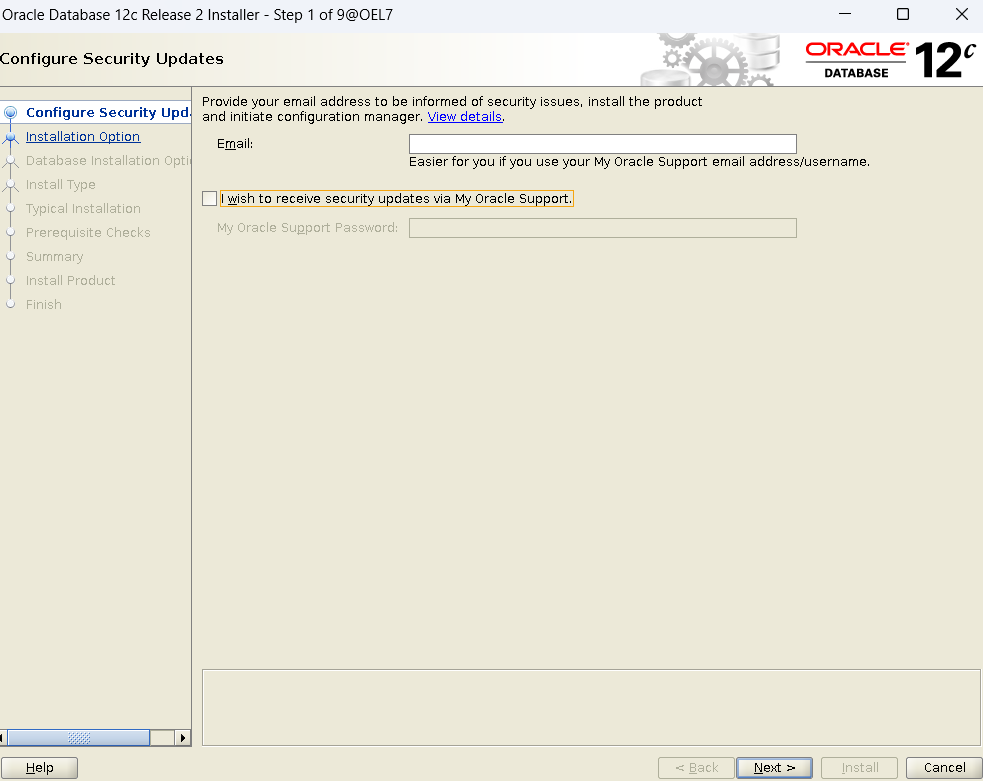
Task: Enable receiving security updates via My Oracle Support
Action: (x=209, y=199)
